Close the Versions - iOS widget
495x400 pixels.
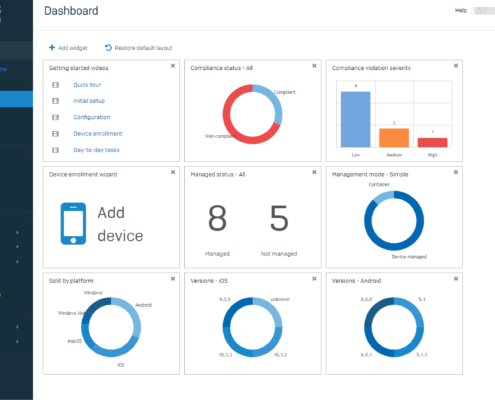[314, 278]
